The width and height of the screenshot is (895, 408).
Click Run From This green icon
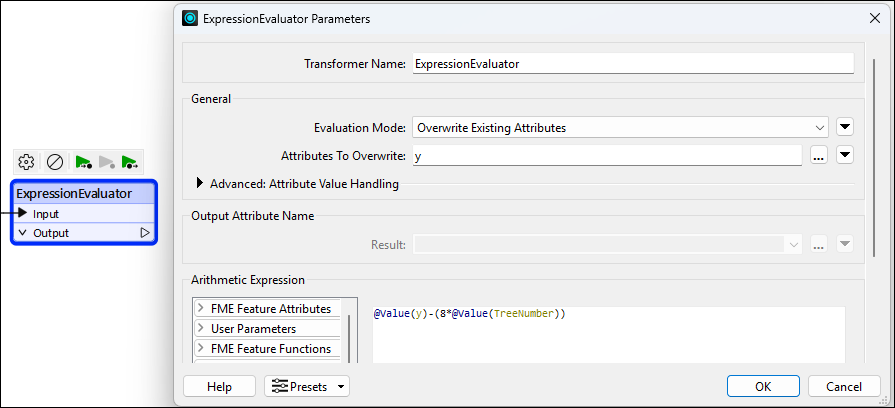[130, 163]
